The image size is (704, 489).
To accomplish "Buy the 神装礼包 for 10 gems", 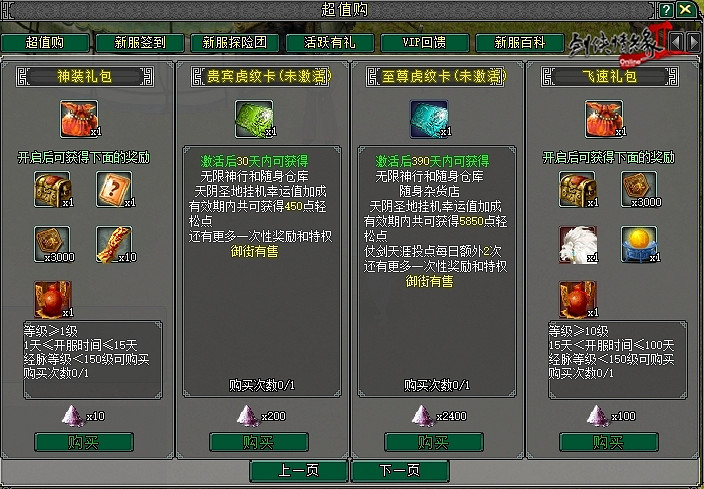I will point(84,442).
